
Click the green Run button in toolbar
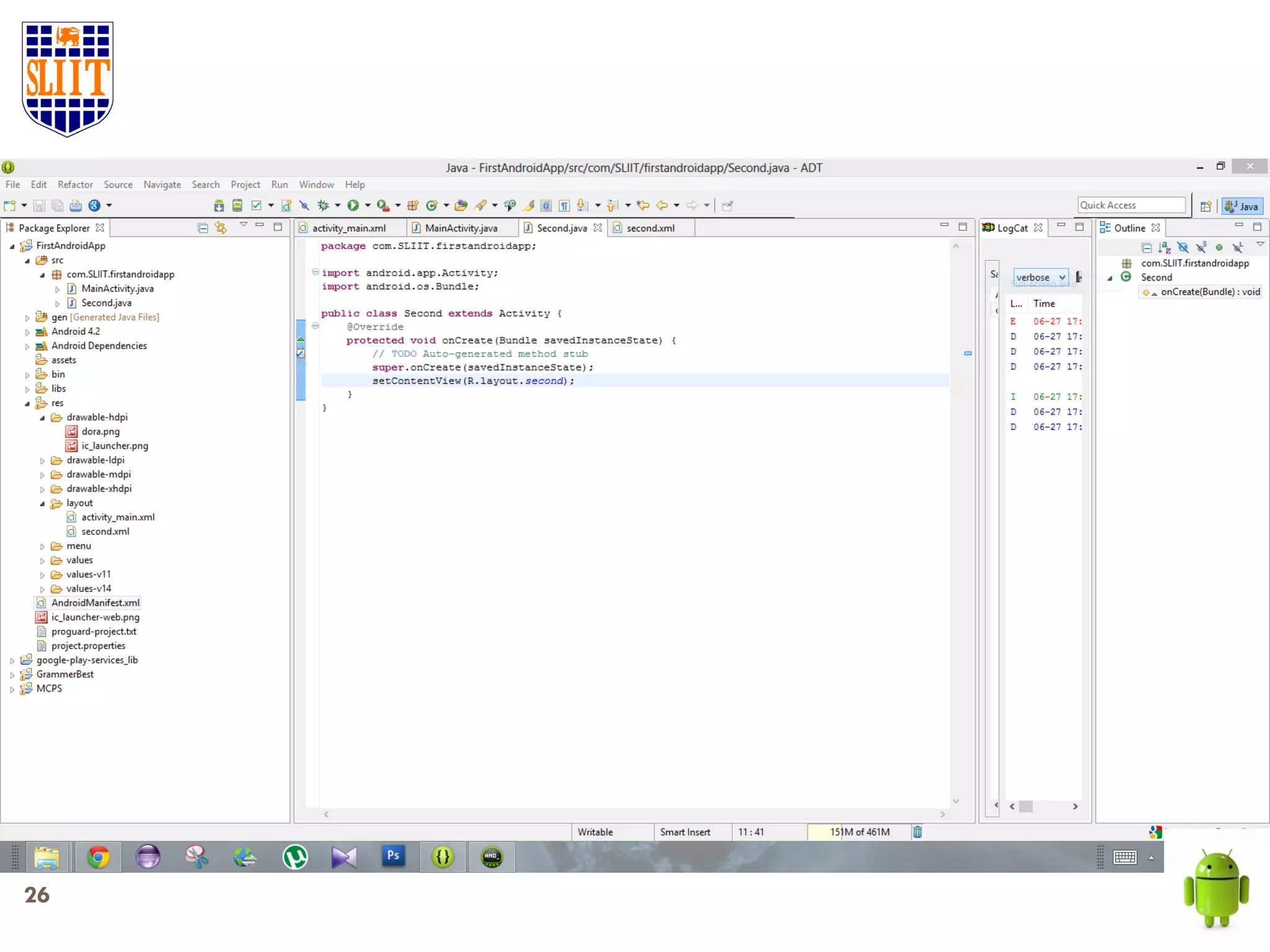353,205
